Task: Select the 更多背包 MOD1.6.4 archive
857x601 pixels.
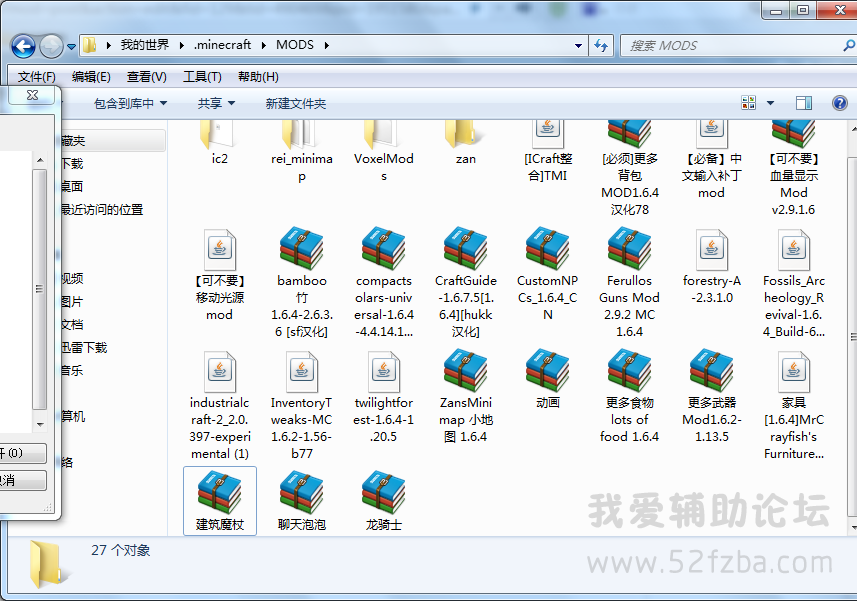Action: point(630,169)
